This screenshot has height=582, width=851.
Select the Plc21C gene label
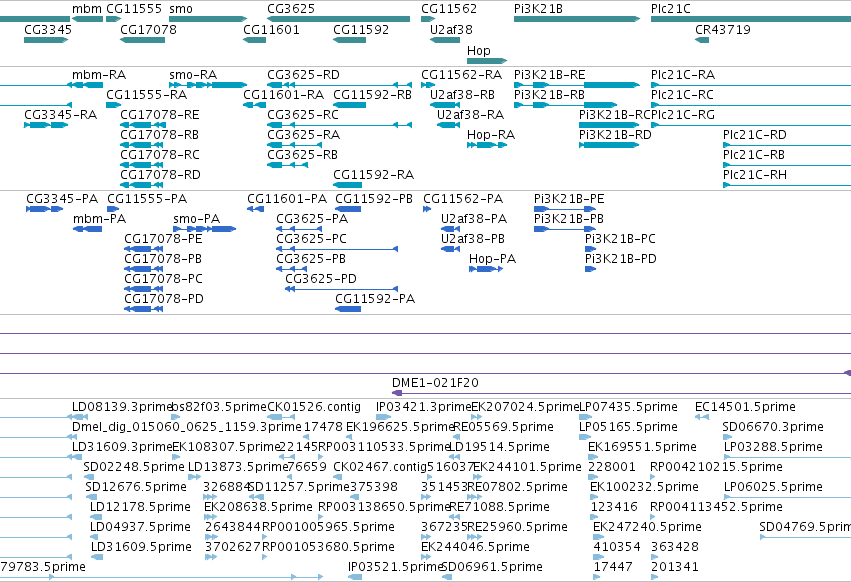[x=671, y=9]
